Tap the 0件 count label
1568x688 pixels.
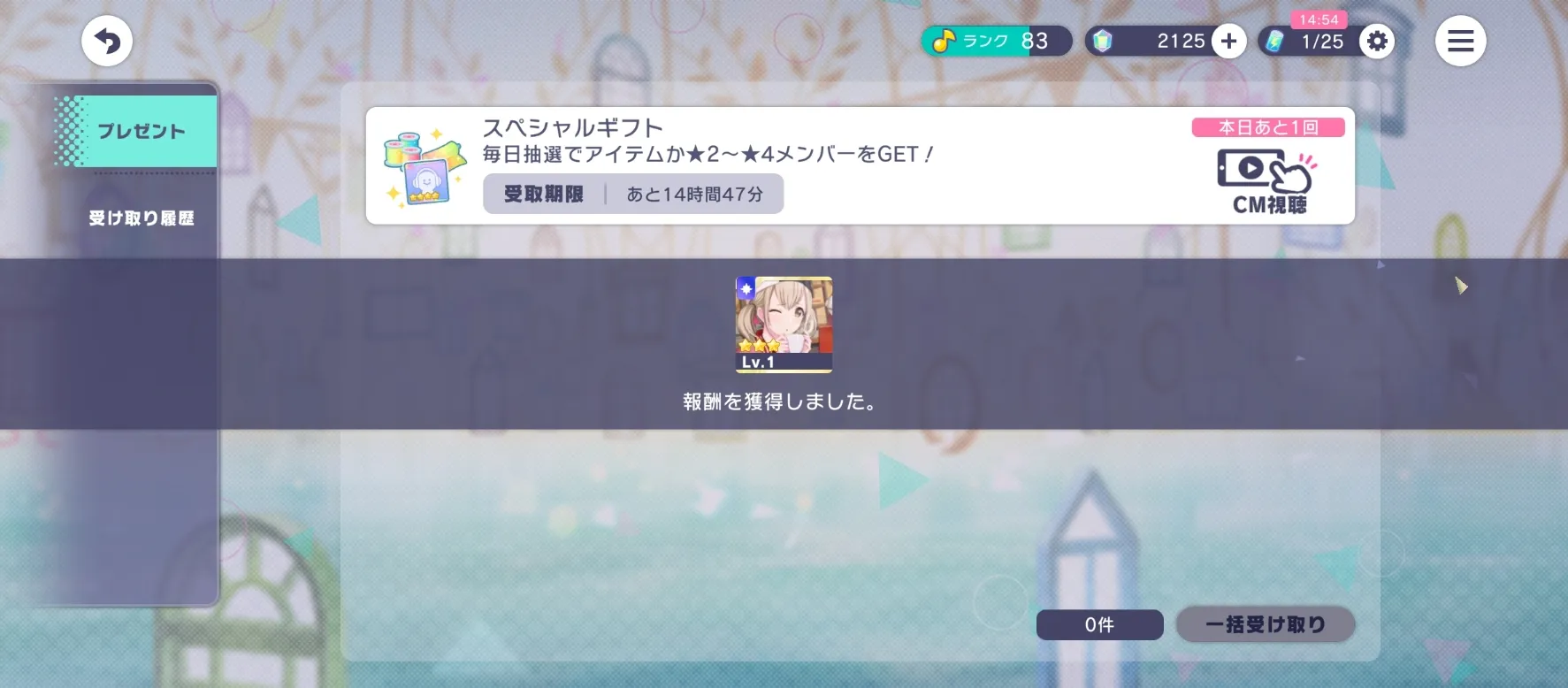(x=1099, y=624)
